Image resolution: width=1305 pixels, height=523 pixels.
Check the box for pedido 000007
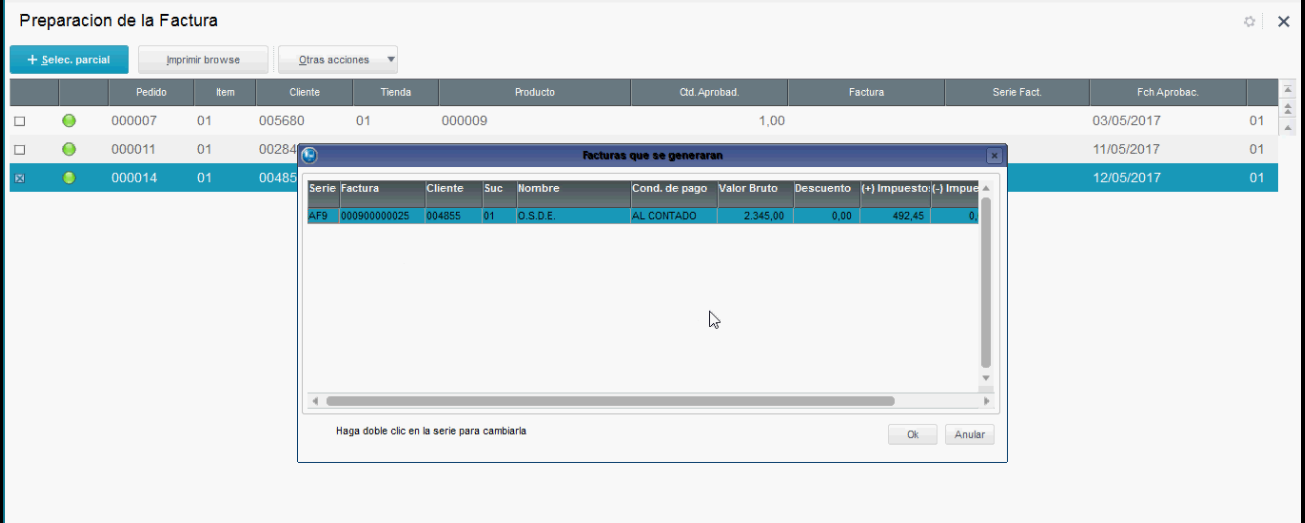[19, 122]
